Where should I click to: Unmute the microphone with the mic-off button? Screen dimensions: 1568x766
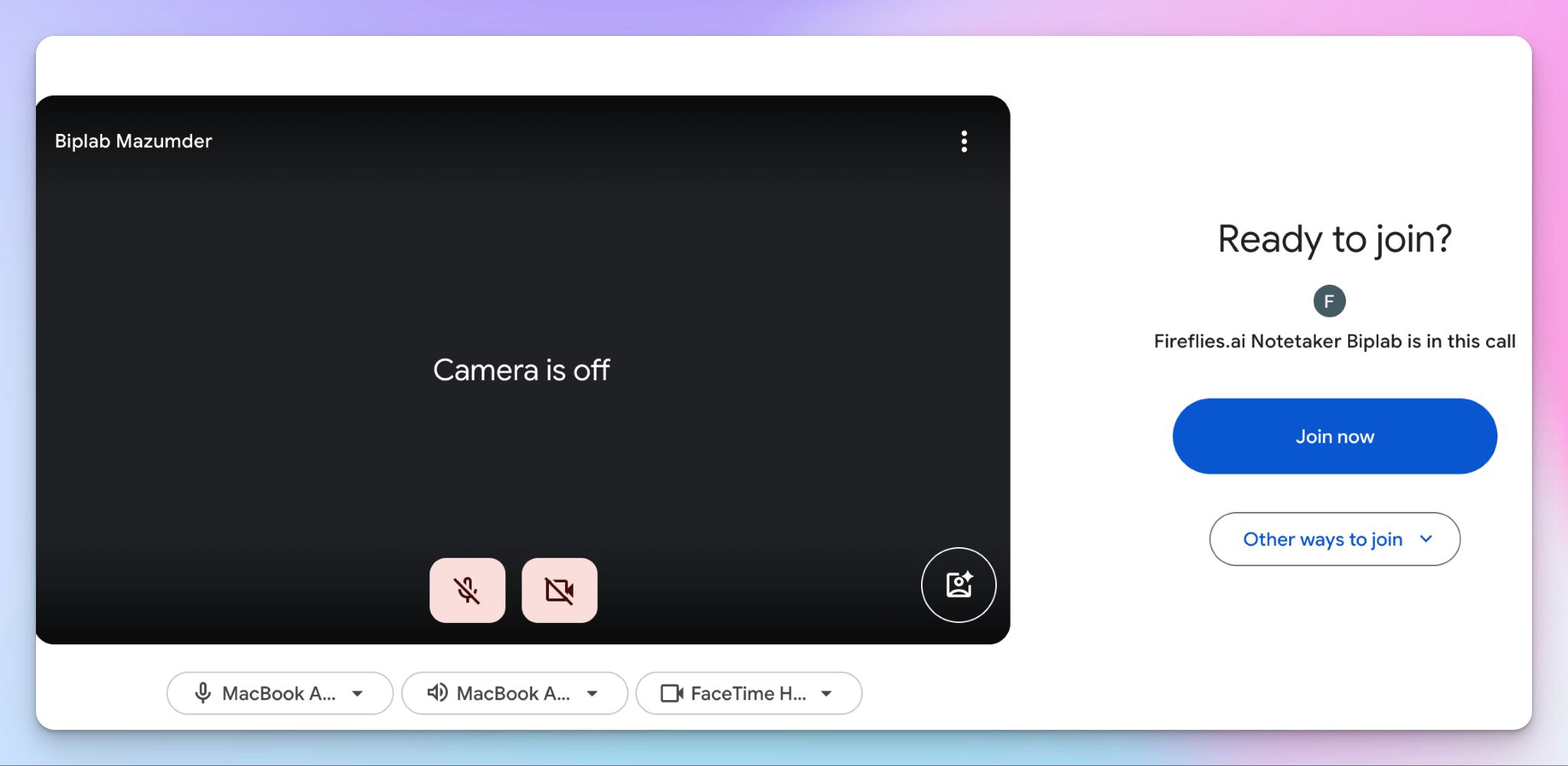click(x=467, y=590)
